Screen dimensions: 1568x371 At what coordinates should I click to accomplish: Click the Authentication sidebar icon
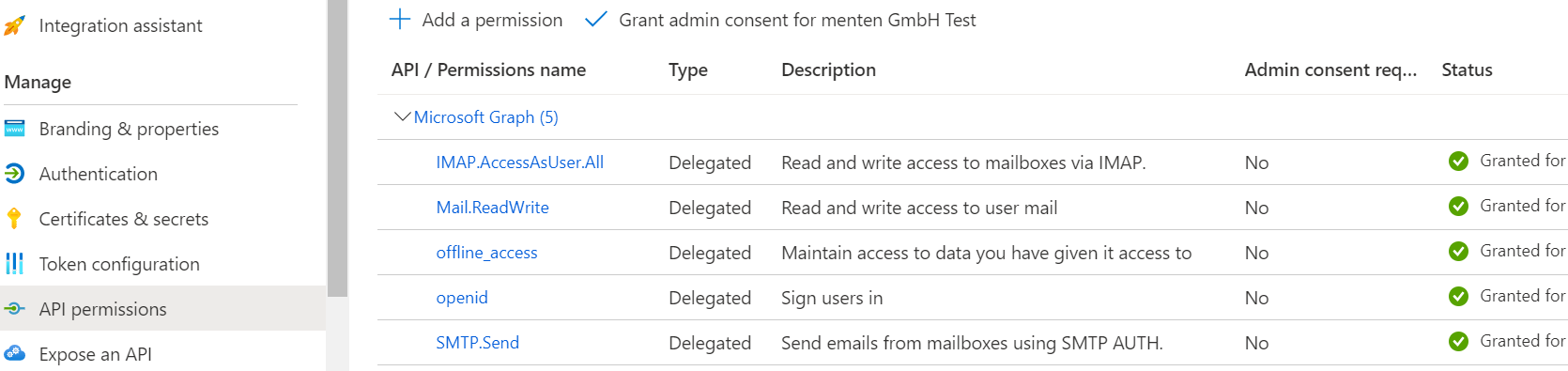(14, 174)
